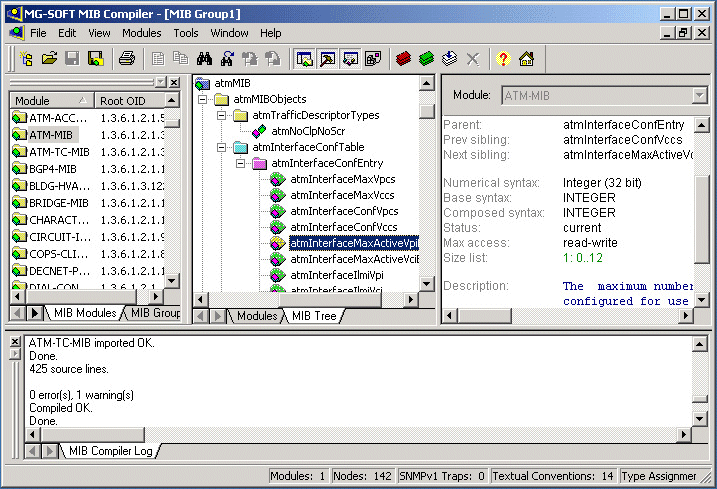Select the atmInterfaceMaxActiveVpi node
The image size is (717, 489).
click(353, 243)
